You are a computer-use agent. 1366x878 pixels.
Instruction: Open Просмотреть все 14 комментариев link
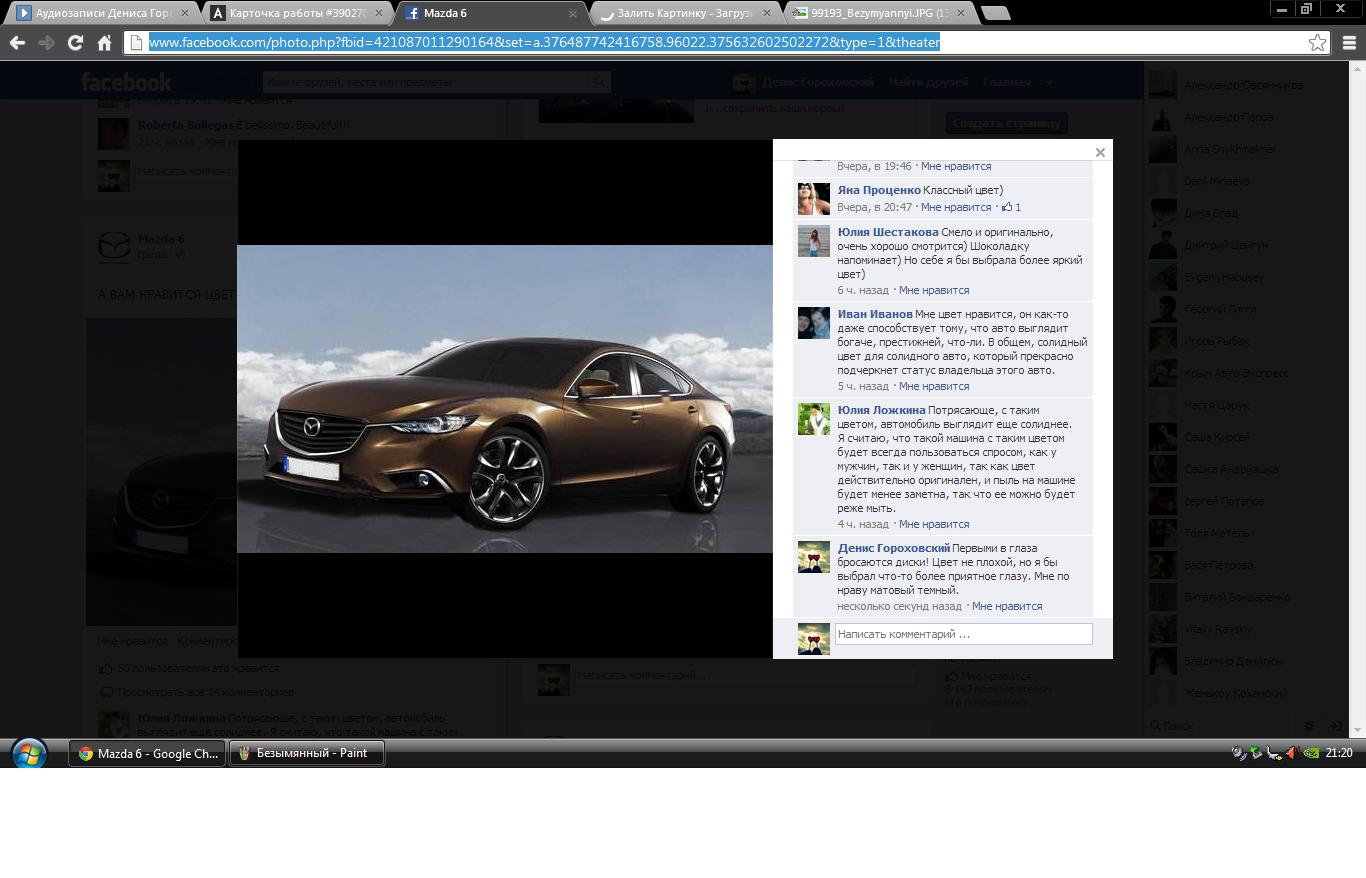click(x=205, y=692)
